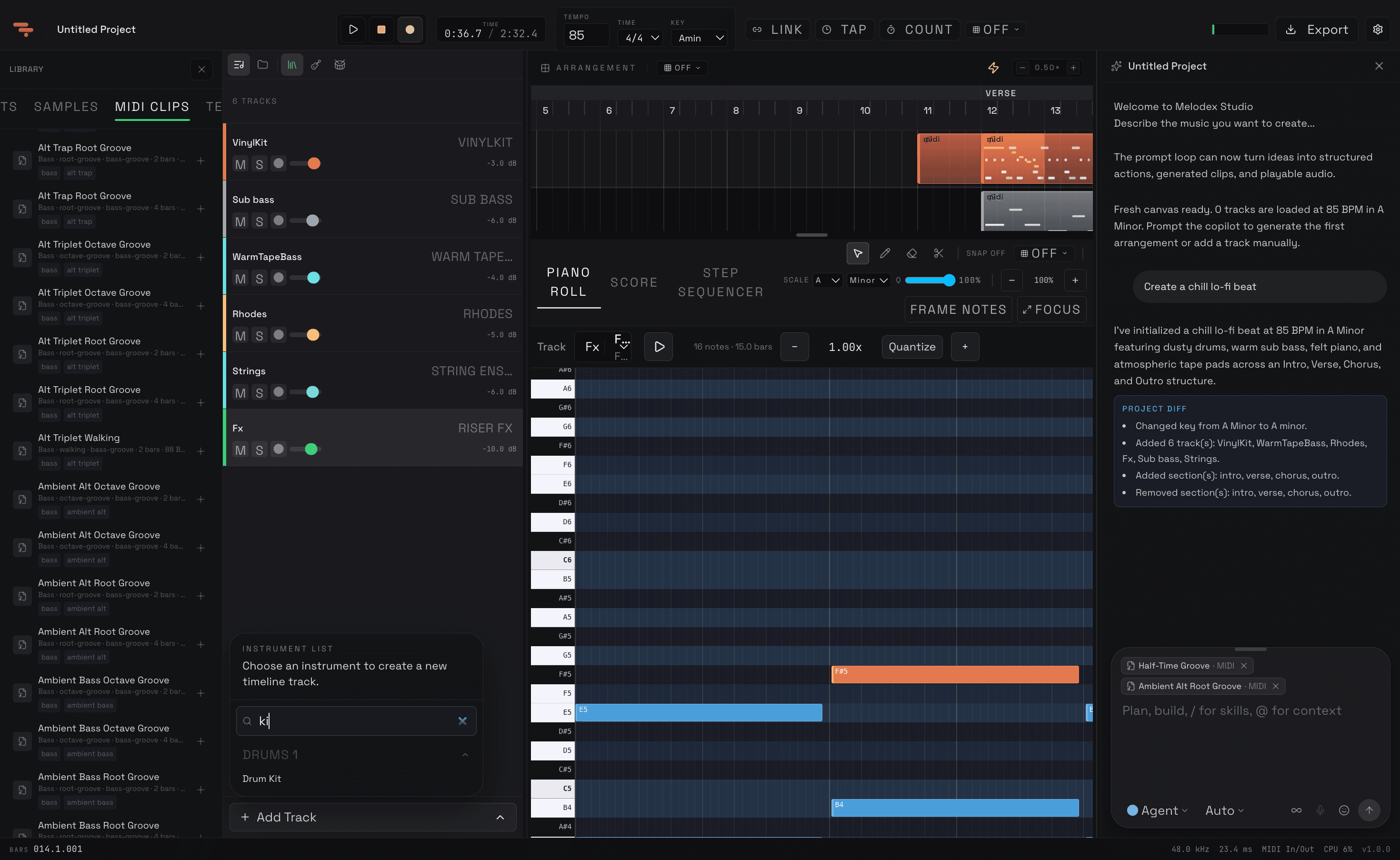
Task: Click the emoji smiley icon in prompt box
Action: click(1344, 810)
